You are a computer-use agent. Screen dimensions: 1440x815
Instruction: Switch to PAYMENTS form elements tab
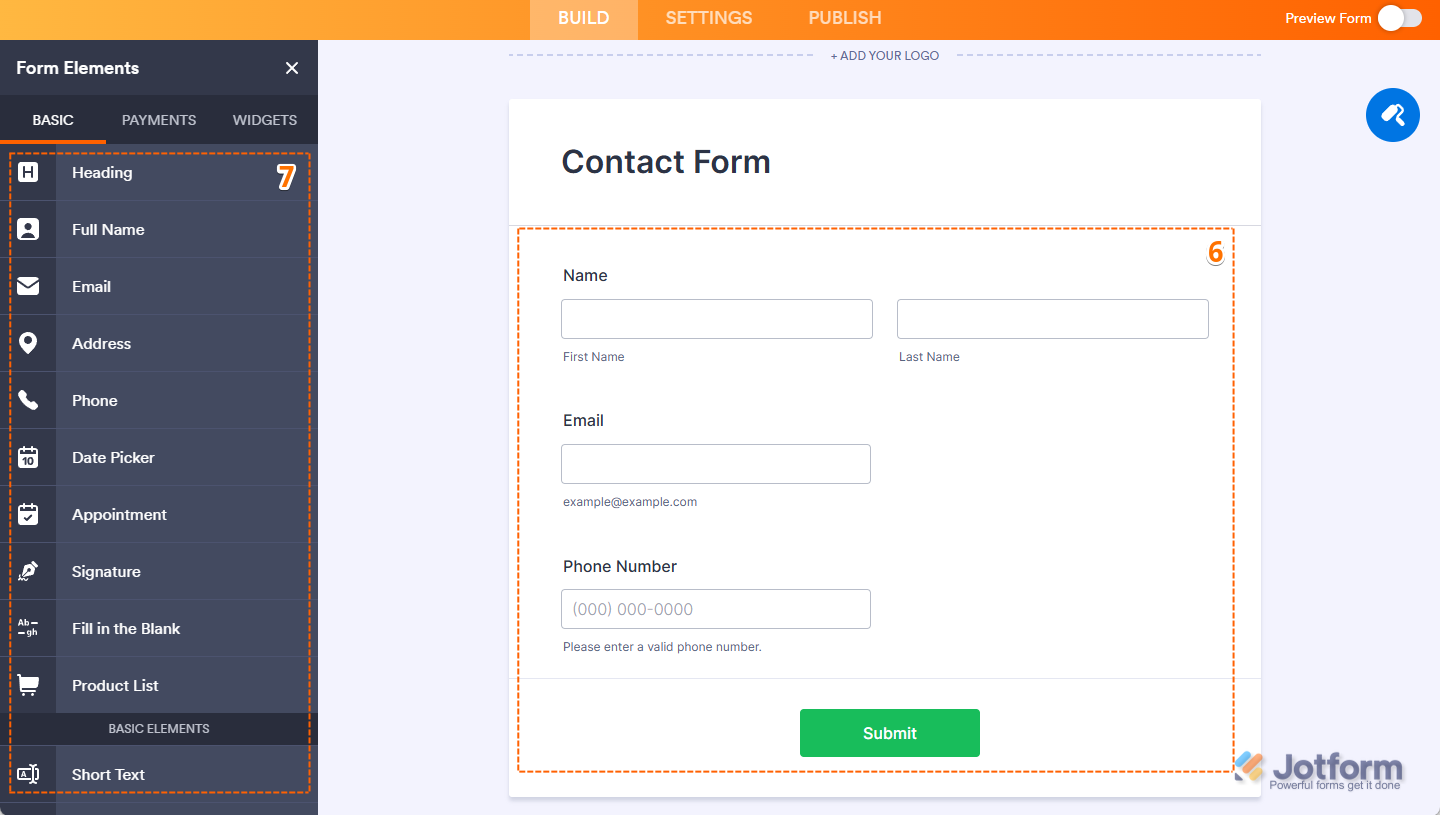coord(159,120)
